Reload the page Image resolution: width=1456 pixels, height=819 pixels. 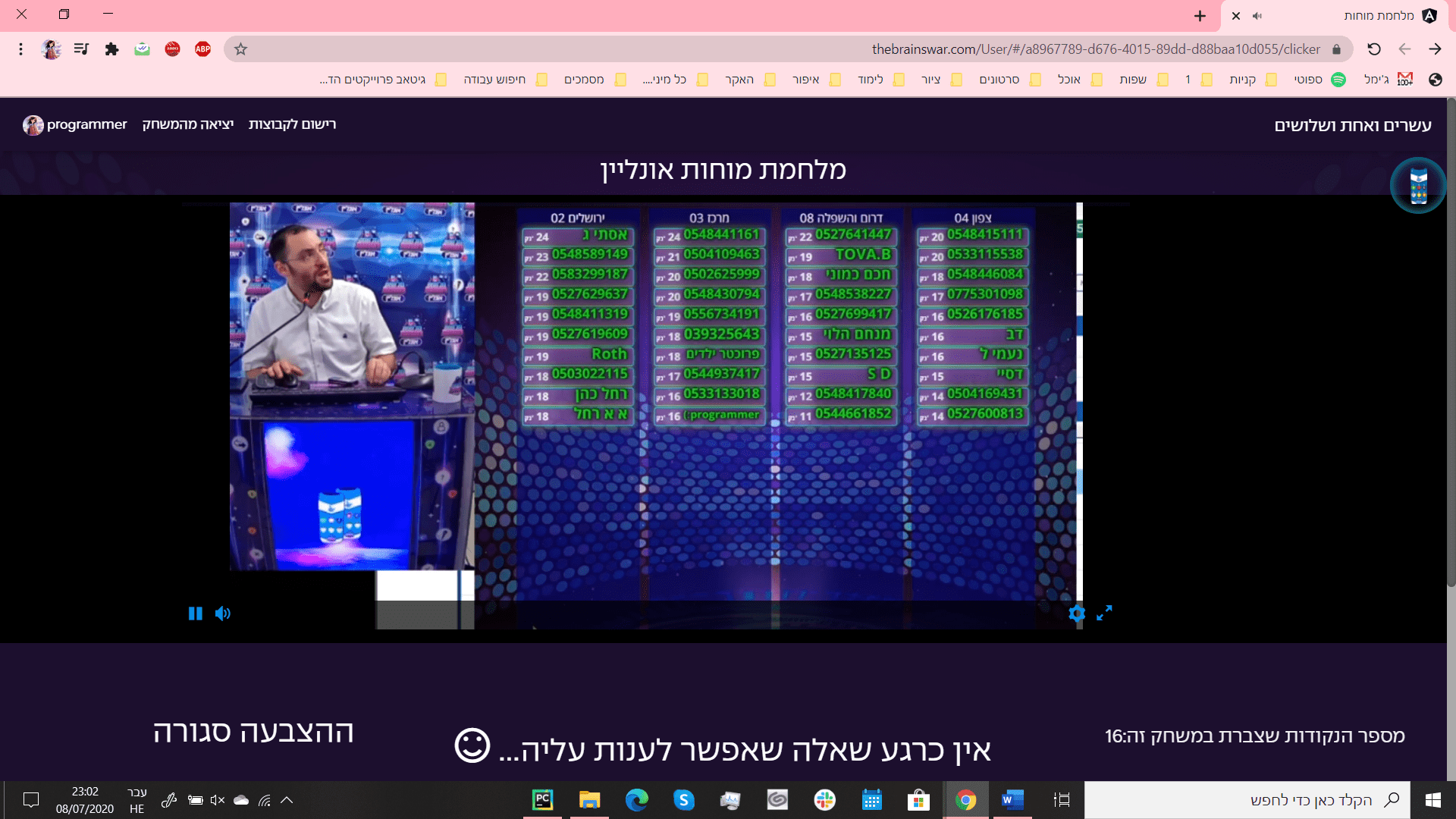tap(1374, 49)
